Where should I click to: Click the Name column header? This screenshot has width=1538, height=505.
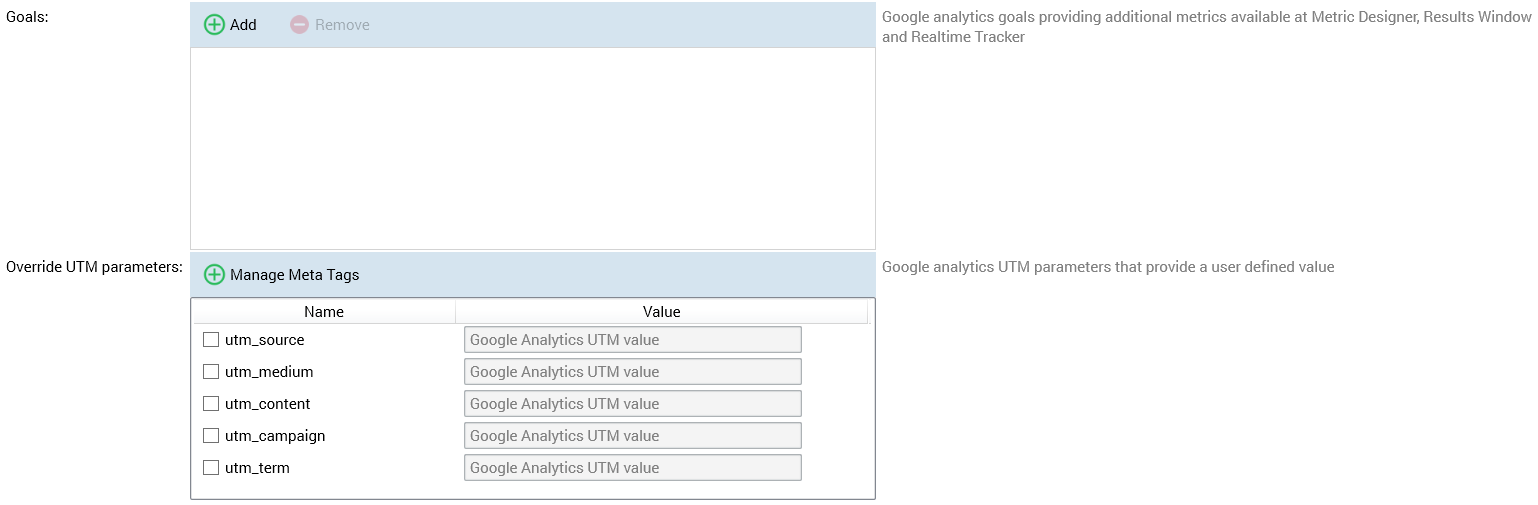pos(324,312)
